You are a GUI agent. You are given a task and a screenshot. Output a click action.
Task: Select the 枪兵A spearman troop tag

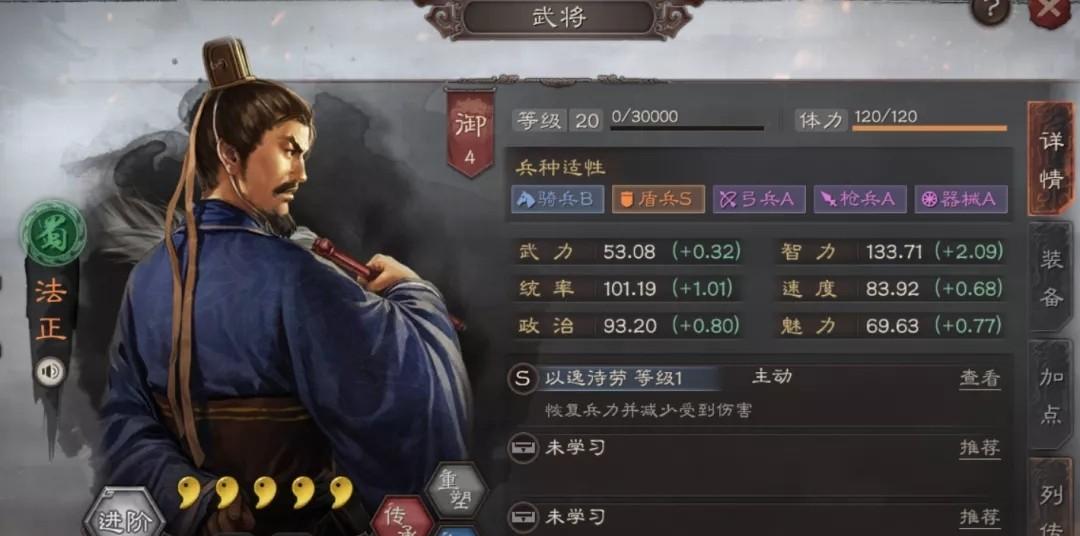[x=860, y=200]
